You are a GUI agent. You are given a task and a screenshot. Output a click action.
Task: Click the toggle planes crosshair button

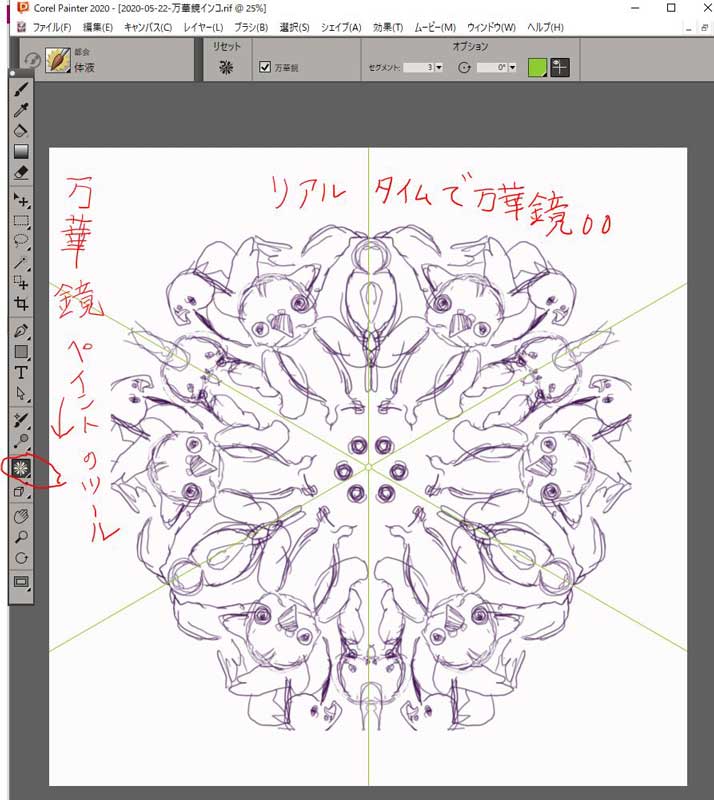(560, 67)
